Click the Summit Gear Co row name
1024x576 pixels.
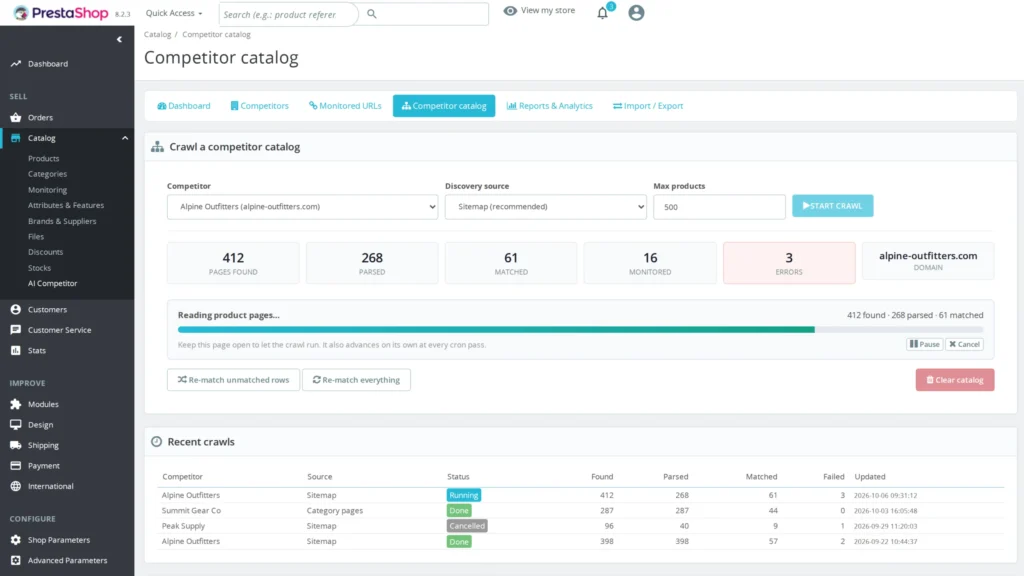pos(191,510)
